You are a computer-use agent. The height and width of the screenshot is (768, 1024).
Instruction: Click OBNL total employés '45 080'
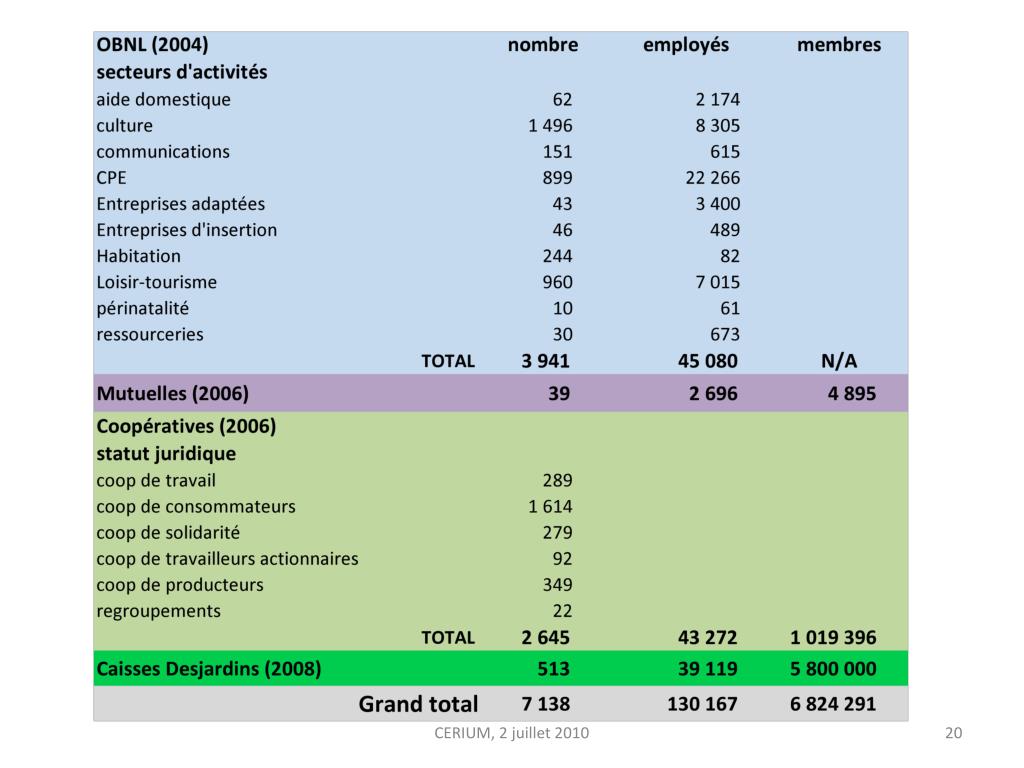[x=707, y=361]
